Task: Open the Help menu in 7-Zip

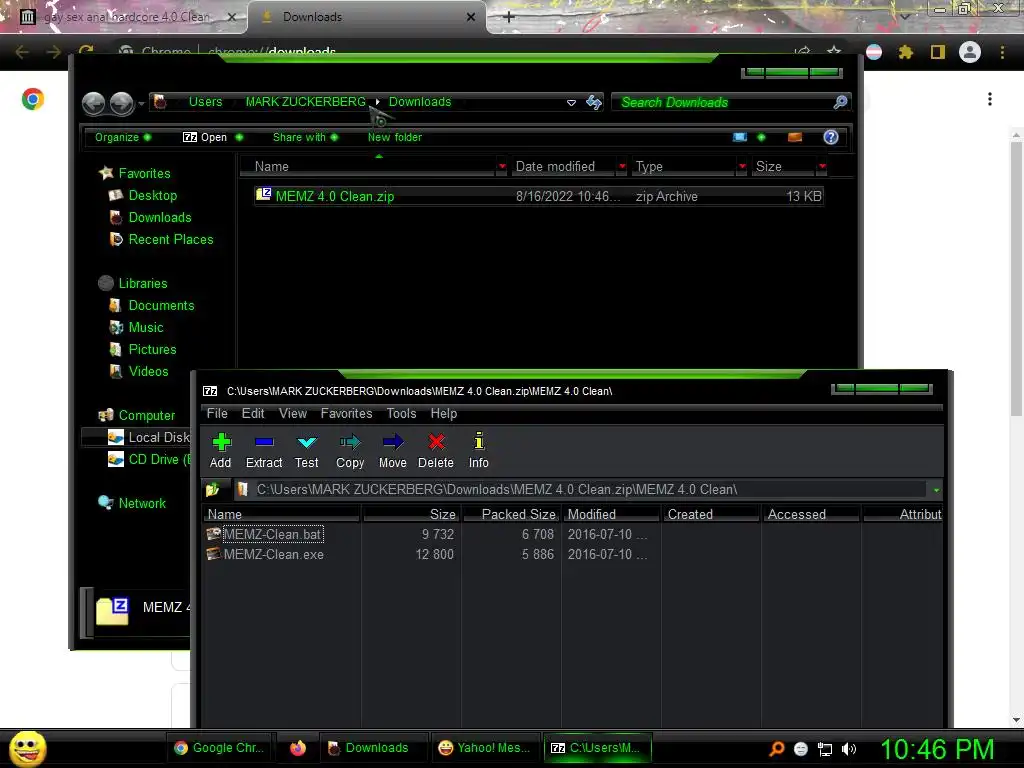Action: (443, 413)
